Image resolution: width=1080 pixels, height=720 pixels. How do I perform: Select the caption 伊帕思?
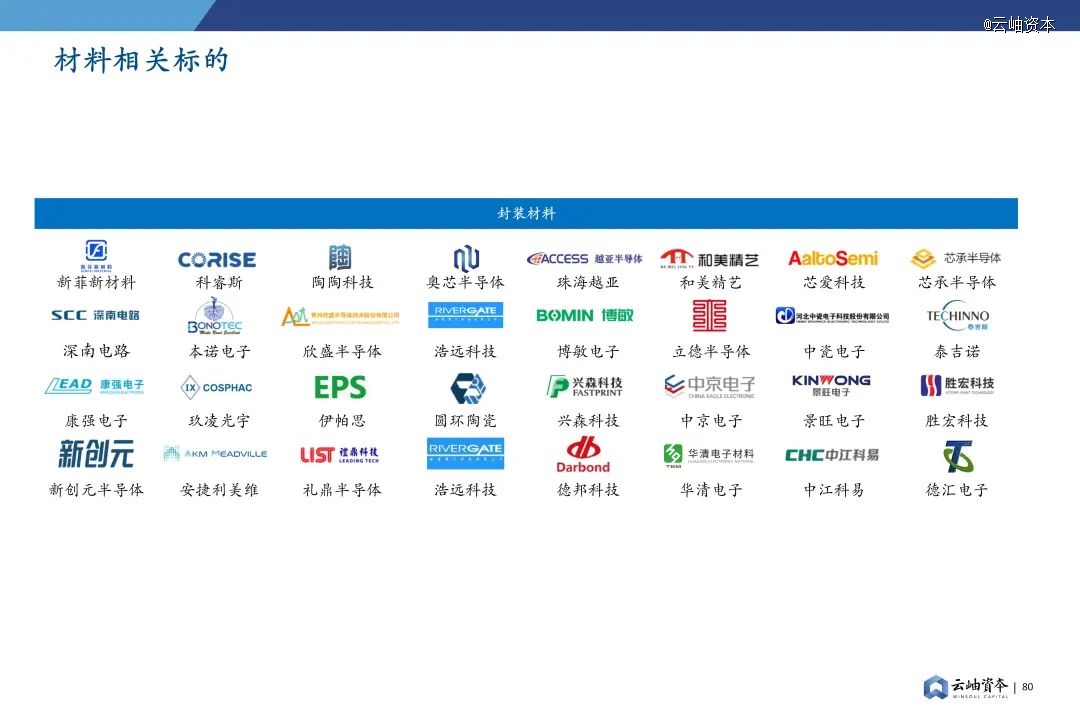[x=342, y=421]
